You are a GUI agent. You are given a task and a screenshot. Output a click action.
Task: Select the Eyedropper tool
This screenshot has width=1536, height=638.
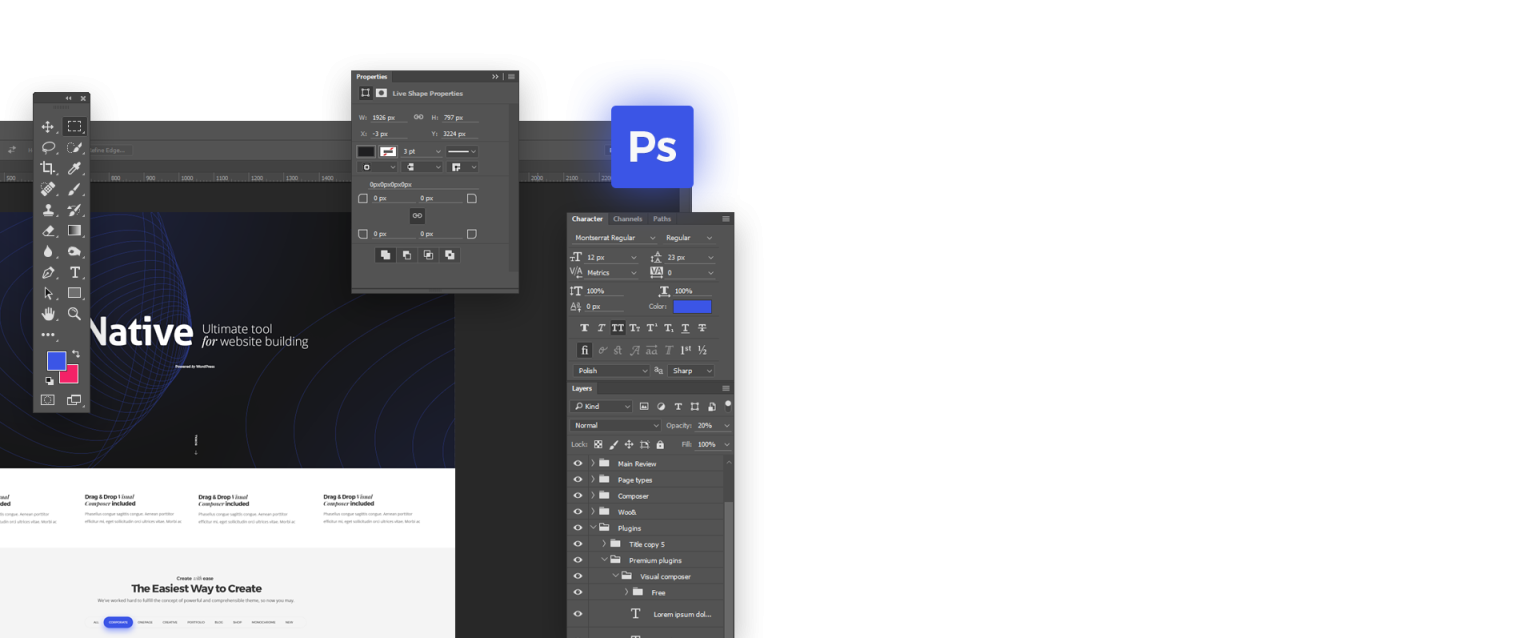tap(74, 168)
